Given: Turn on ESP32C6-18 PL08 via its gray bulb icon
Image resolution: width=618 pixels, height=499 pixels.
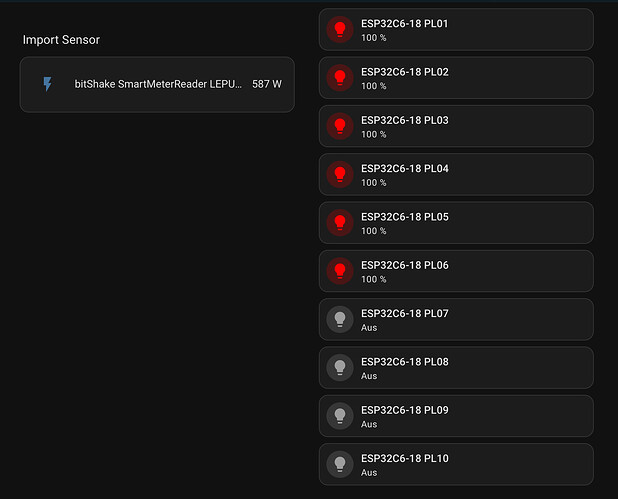Looking at the screenshot, I should click(340, 367).
